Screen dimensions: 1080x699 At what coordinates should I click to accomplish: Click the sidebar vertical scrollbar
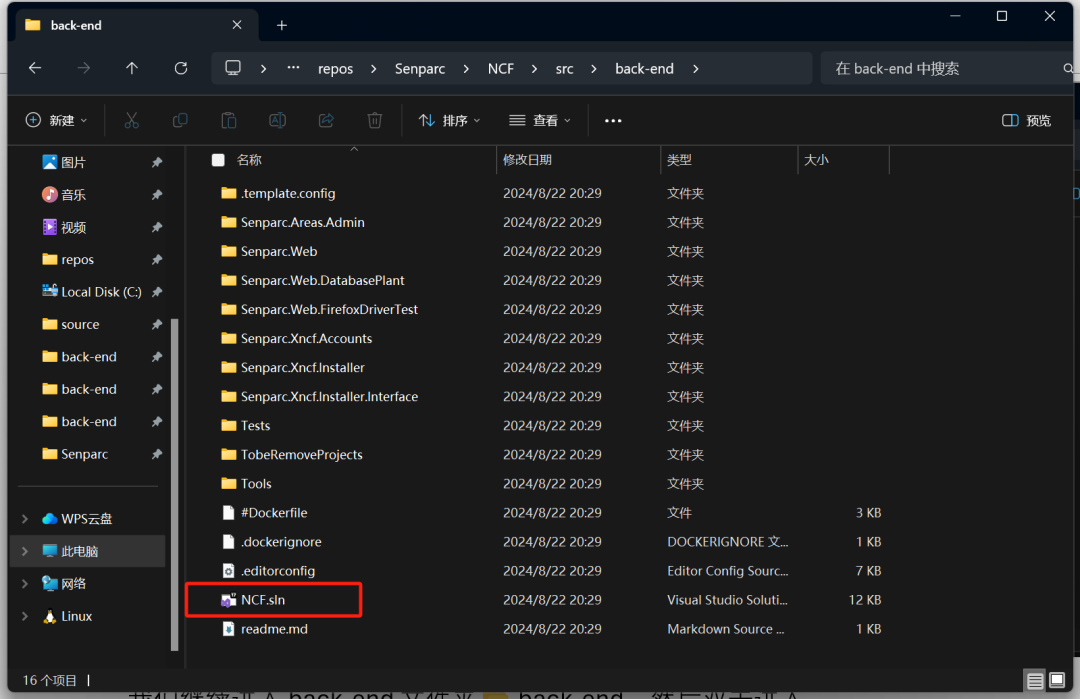pos(174,484)
